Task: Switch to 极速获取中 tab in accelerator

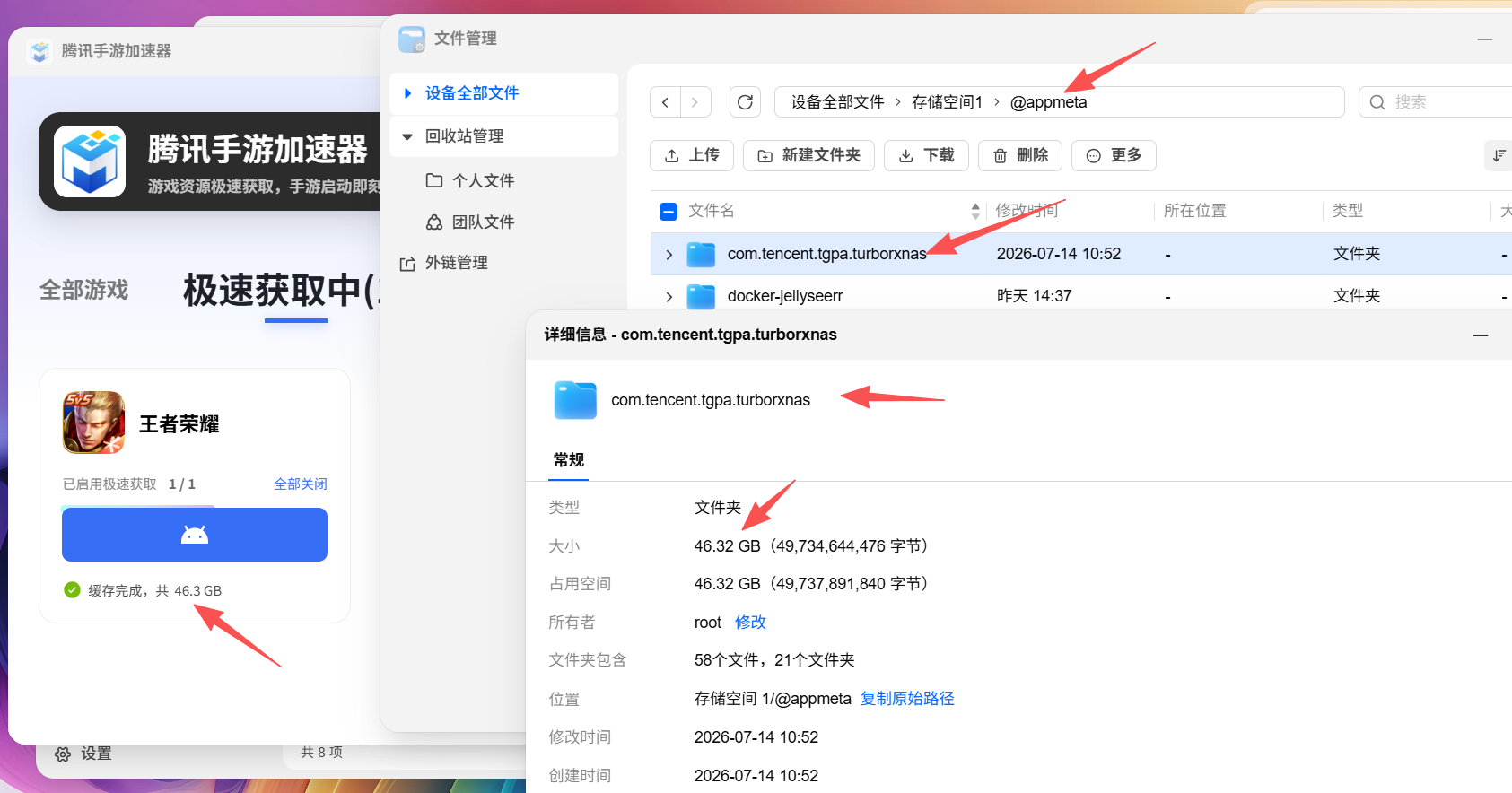Action: tap(282, 291)
